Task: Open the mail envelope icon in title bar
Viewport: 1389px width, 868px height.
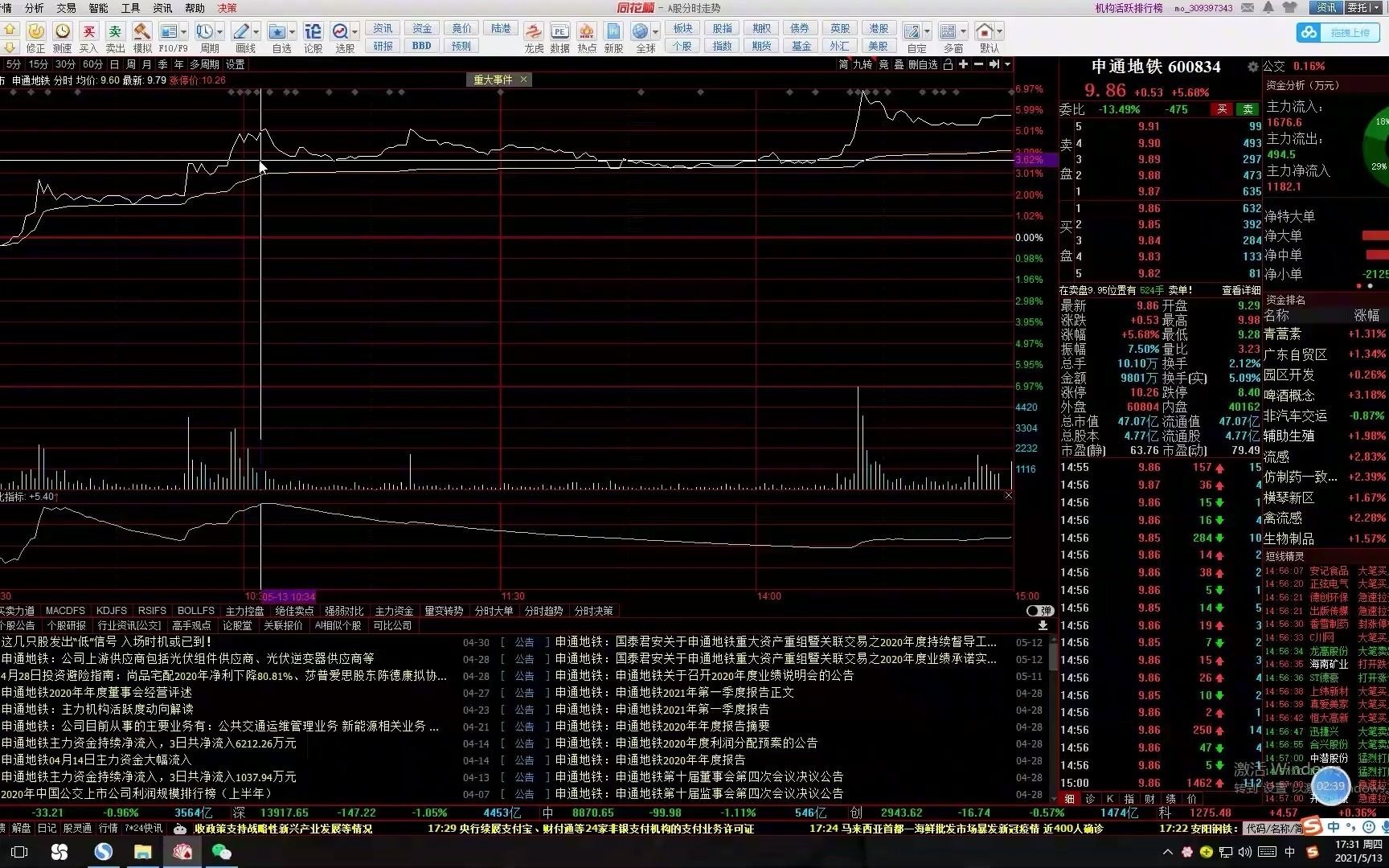Action: [1248, 8]
